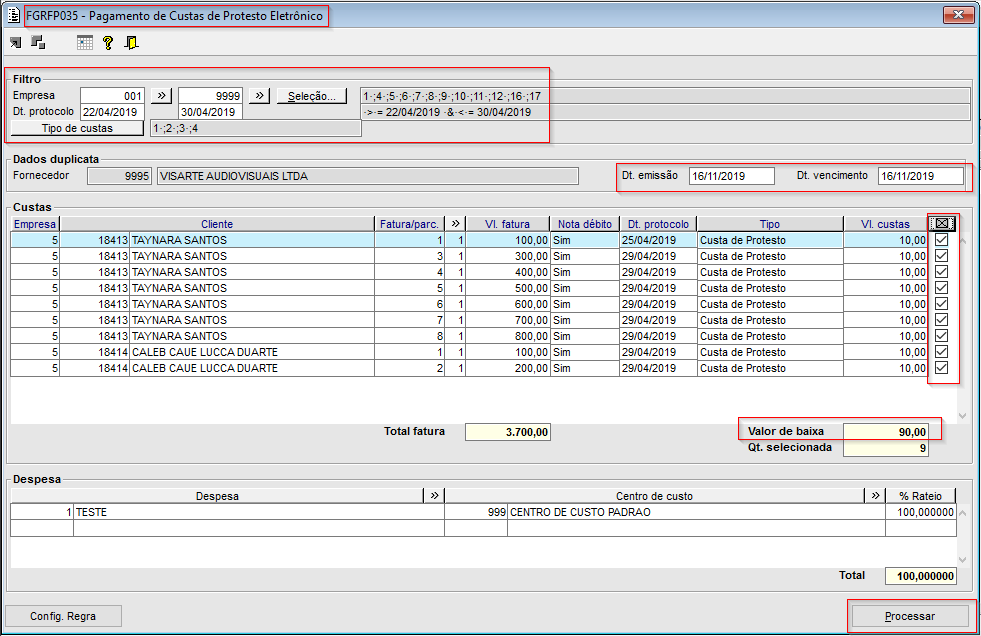The image size is (981, 636).
Task: Uncheck row with Fatura 1 of TAYNARA SANTOS
Action: (x=942, y=240)
